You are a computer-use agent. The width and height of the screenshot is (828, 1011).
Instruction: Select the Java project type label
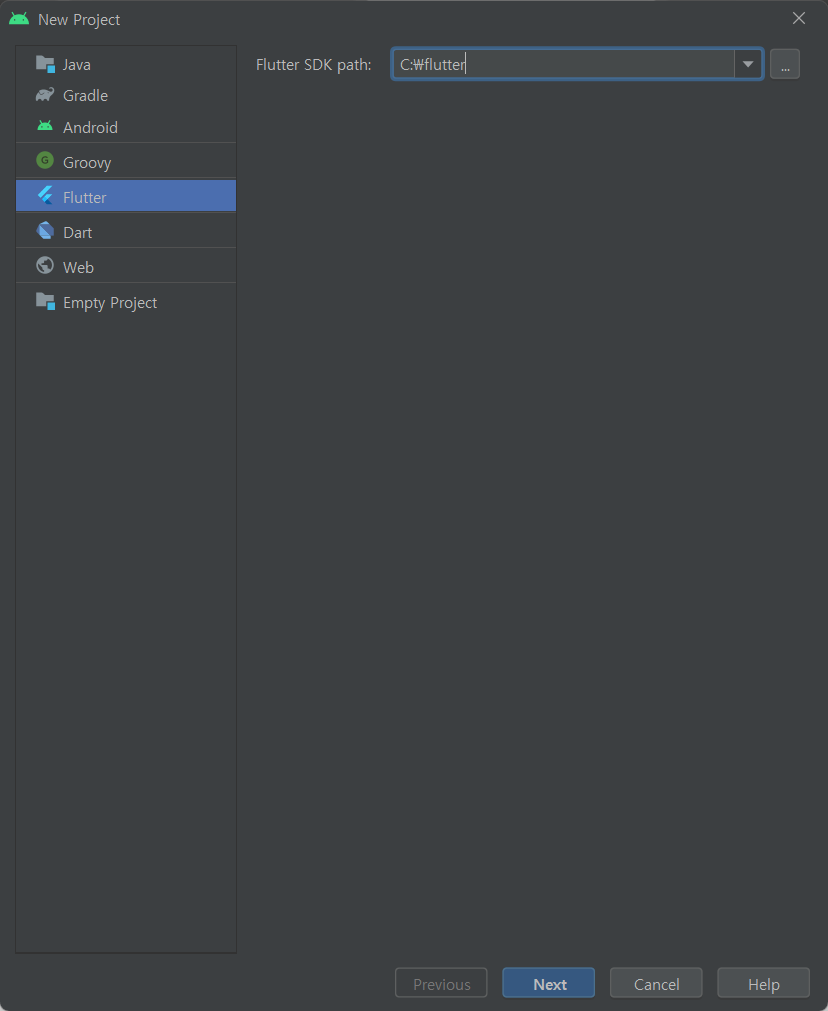pos(77,65)
